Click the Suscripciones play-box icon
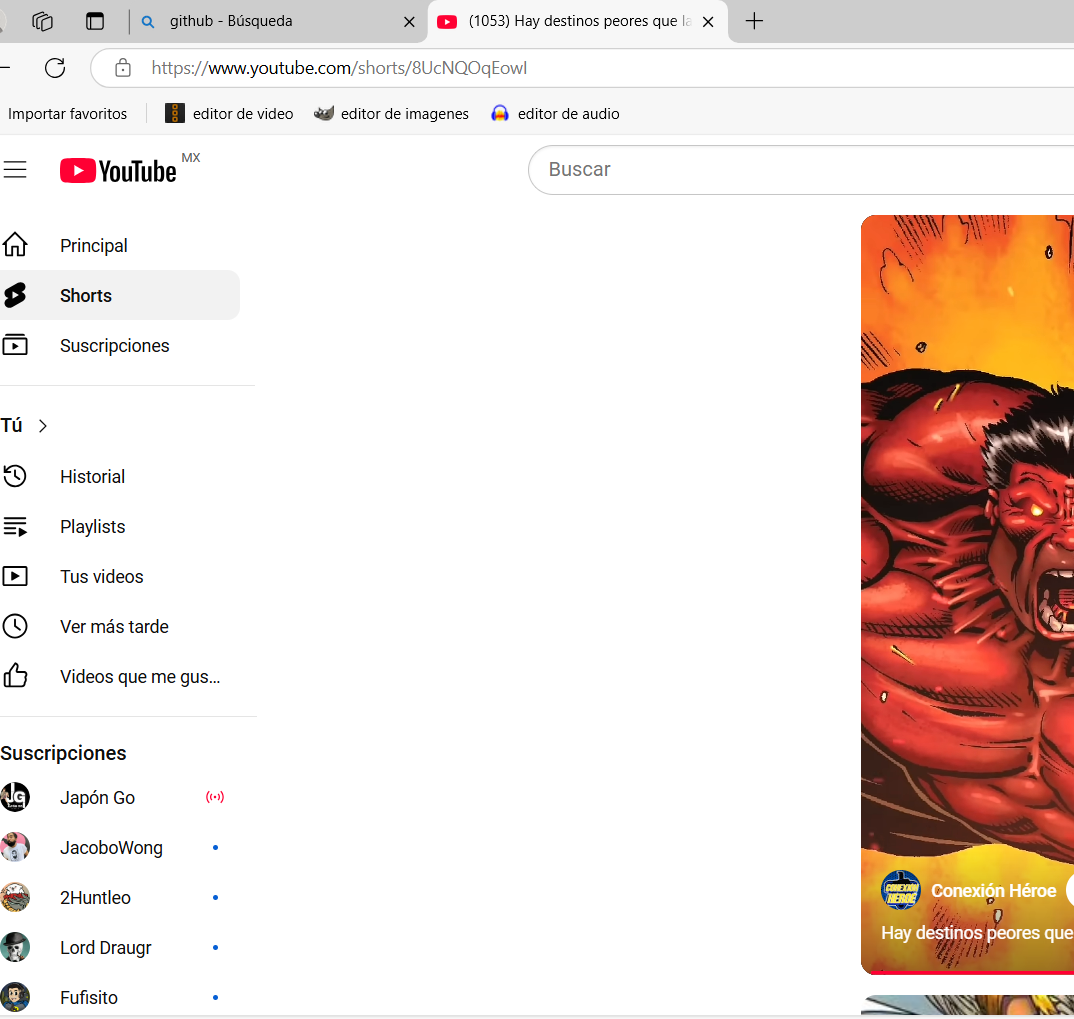This screenshot has width=1074, height=1019. coord(14,344)
